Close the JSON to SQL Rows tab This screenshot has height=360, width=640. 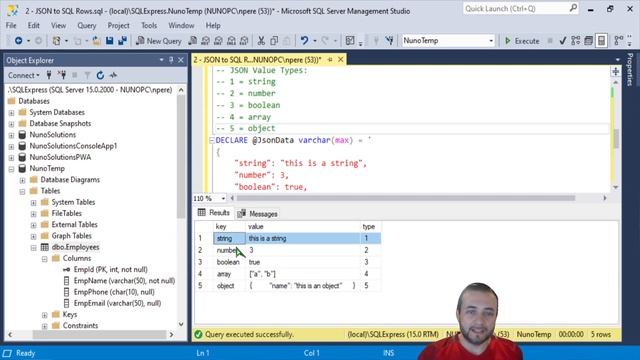(340, 60)
